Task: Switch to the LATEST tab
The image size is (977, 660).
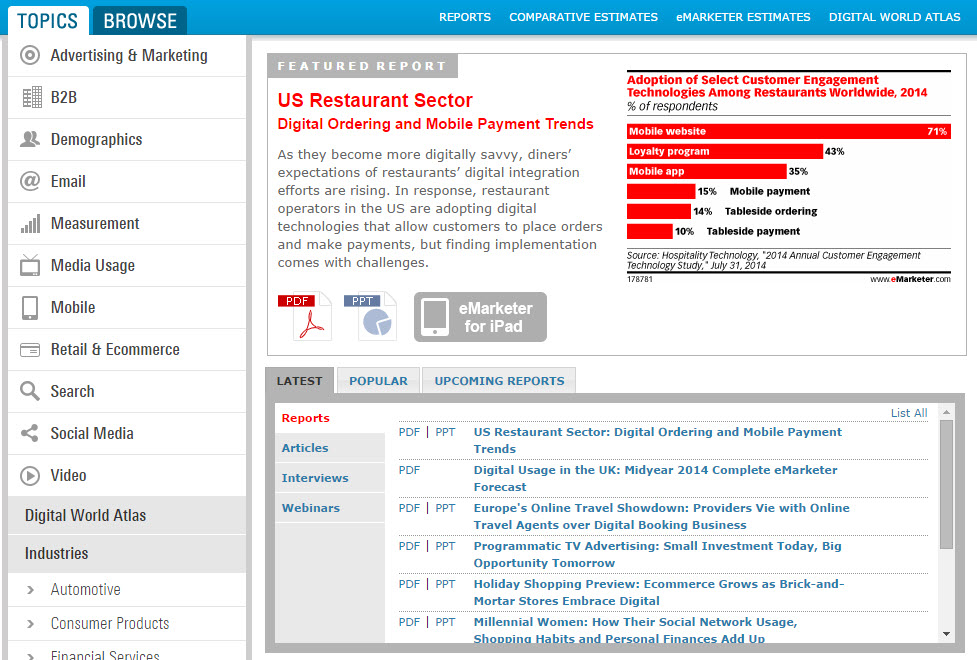Action: tap(300, 381)
